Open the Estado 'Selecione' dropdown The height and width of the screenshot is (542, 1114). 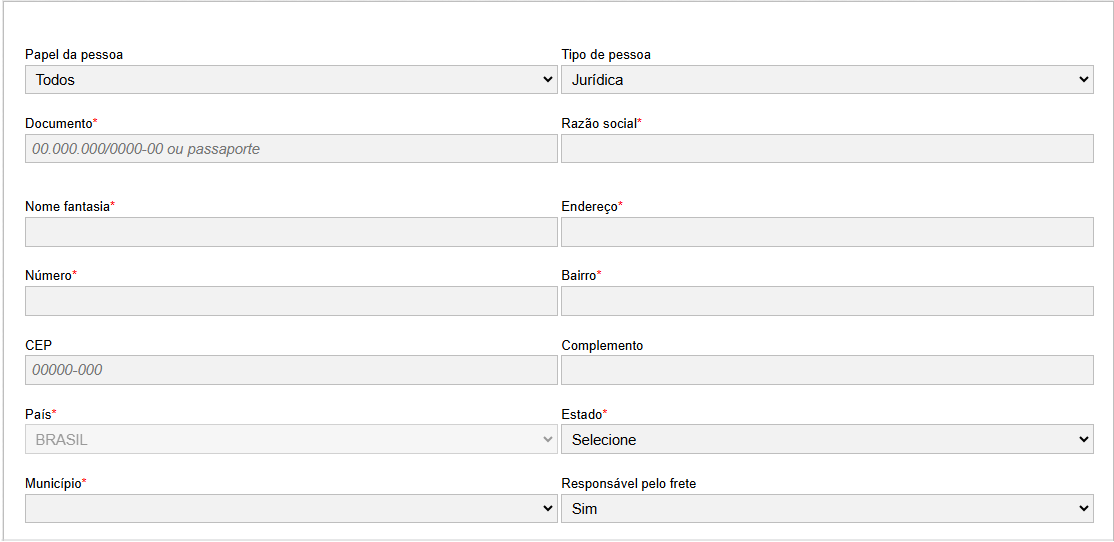click(827, 439)
